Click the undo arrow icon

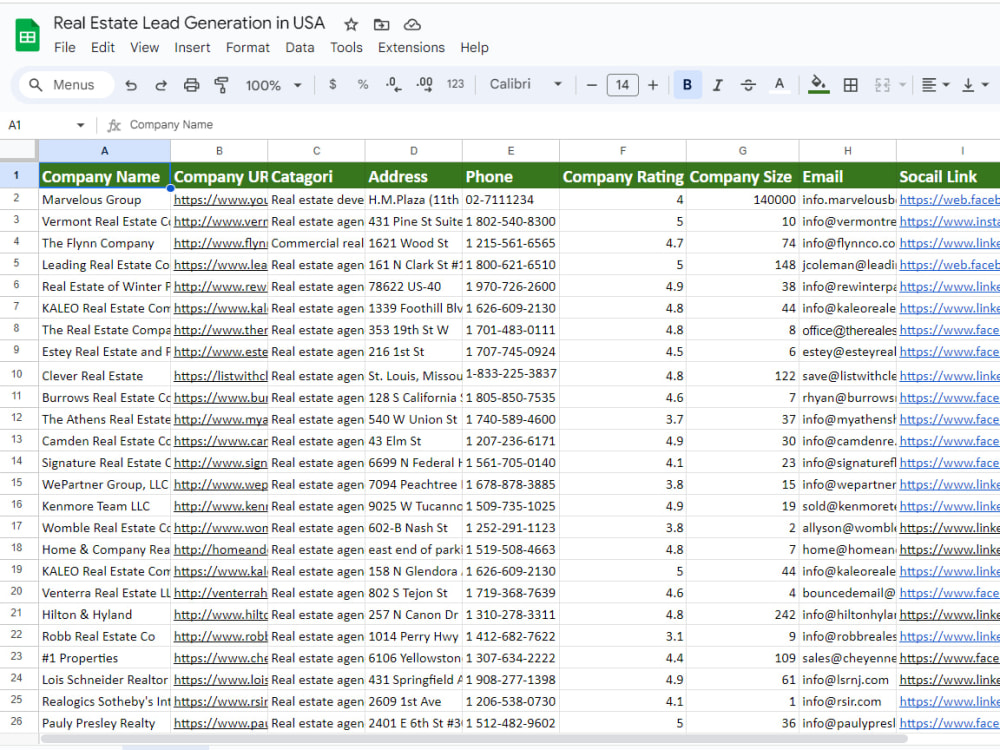click(131, 85)
